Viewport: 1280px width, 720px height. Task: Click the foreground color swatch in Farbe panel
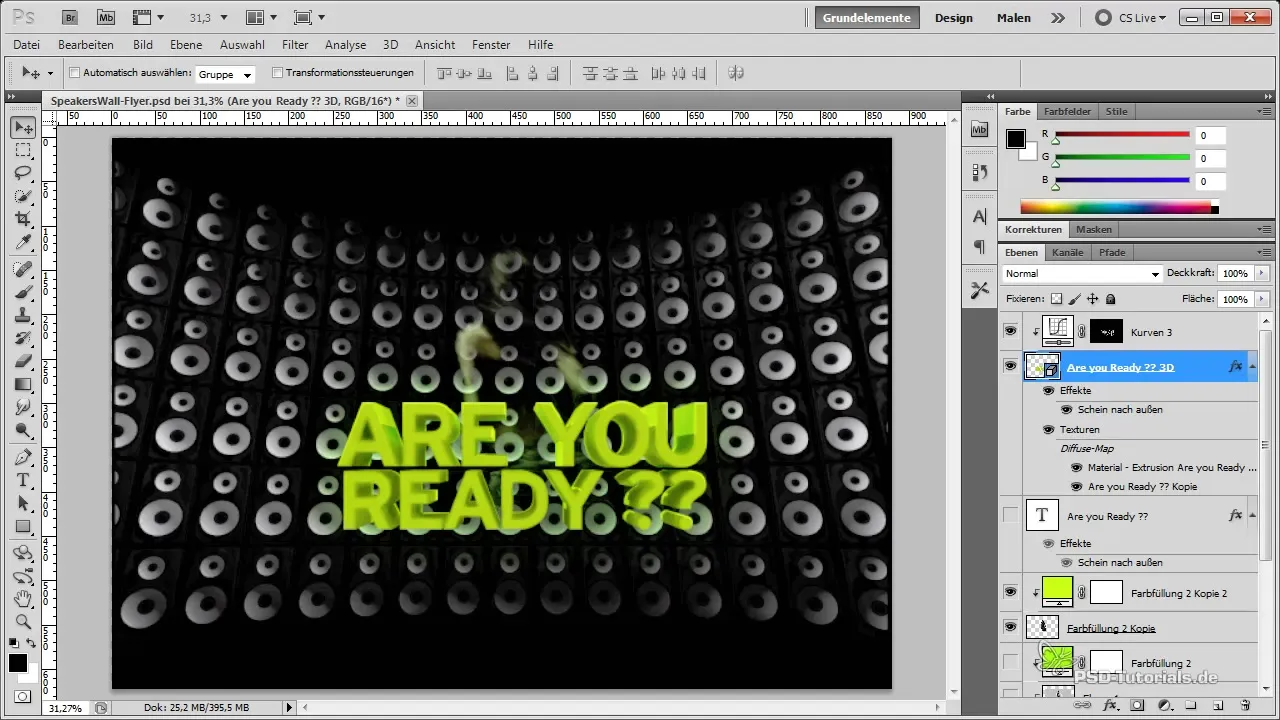(1016, 139)
